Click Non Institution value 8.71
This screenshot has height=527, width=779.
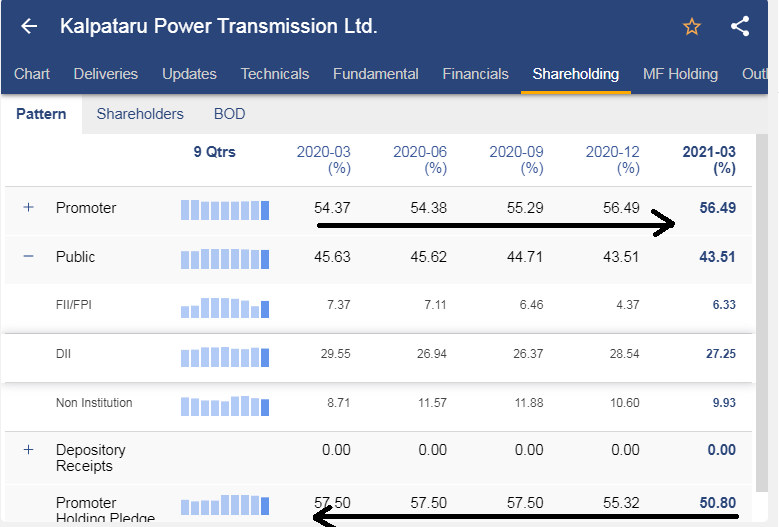[x=339, y=402]
